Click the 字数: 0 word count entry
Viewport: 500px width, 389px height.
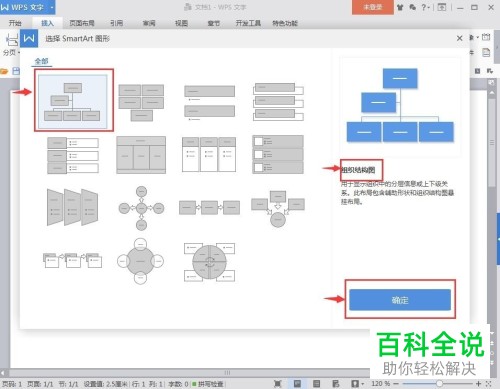click(x=178, y=384)
